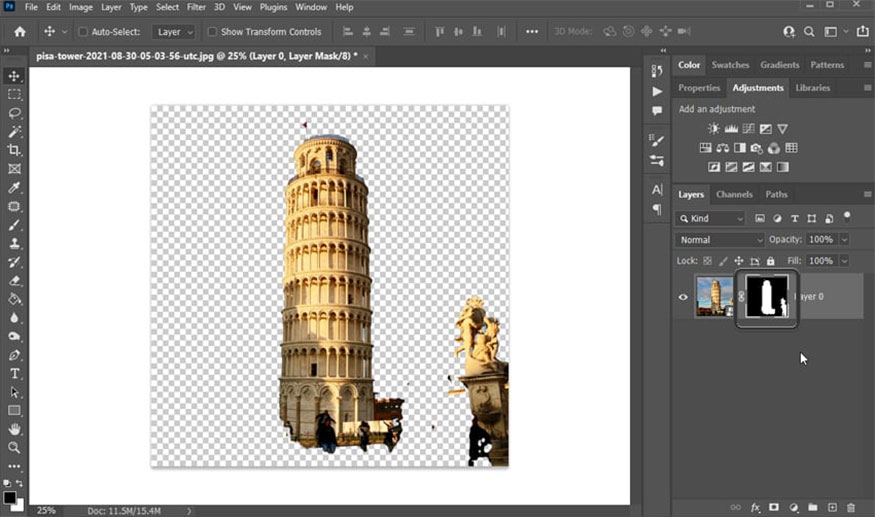Select the Layer 0 mask thumbnail

click(766, 297)
